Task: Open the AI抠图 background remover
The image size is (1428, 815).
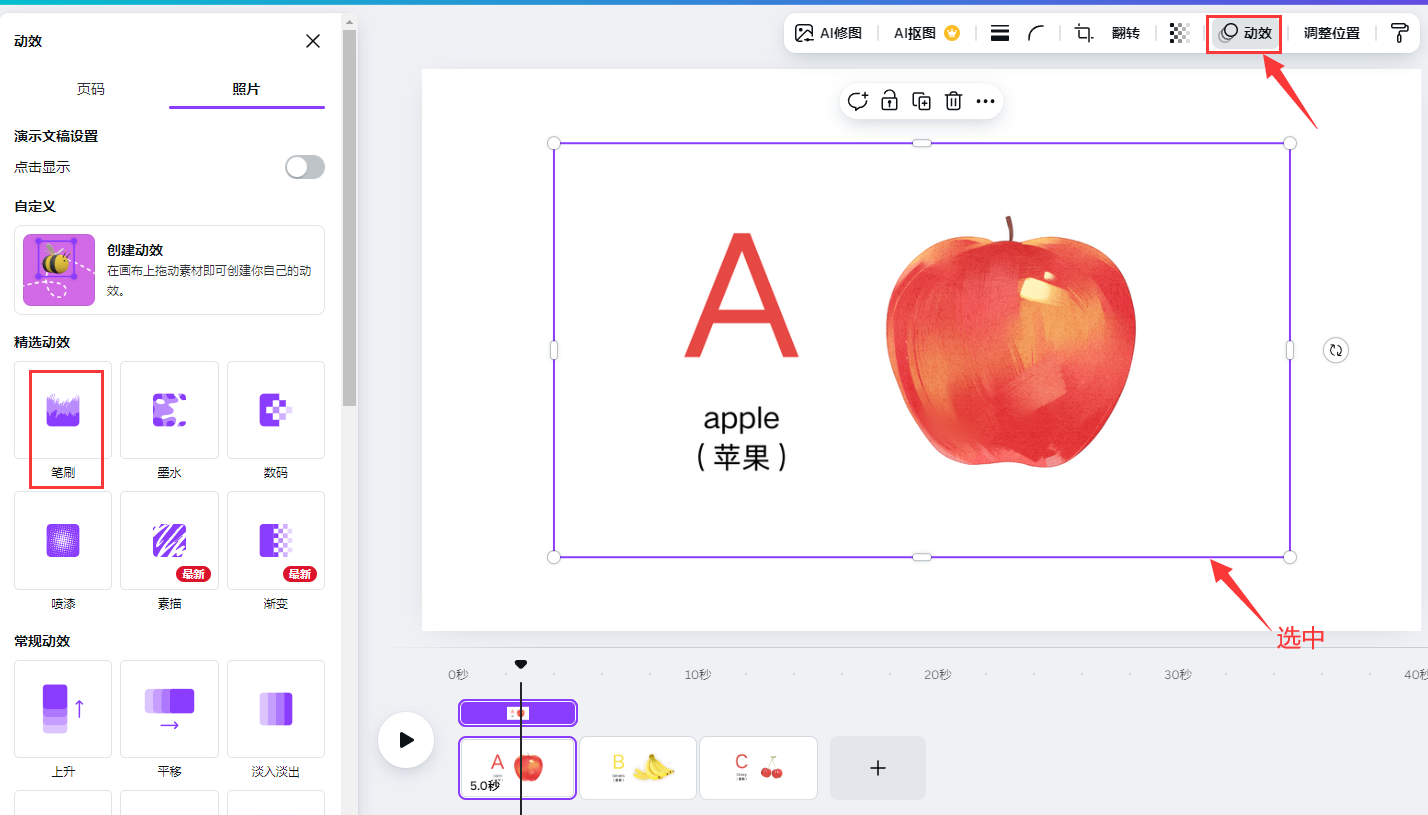Action: (x=927, y=33)
